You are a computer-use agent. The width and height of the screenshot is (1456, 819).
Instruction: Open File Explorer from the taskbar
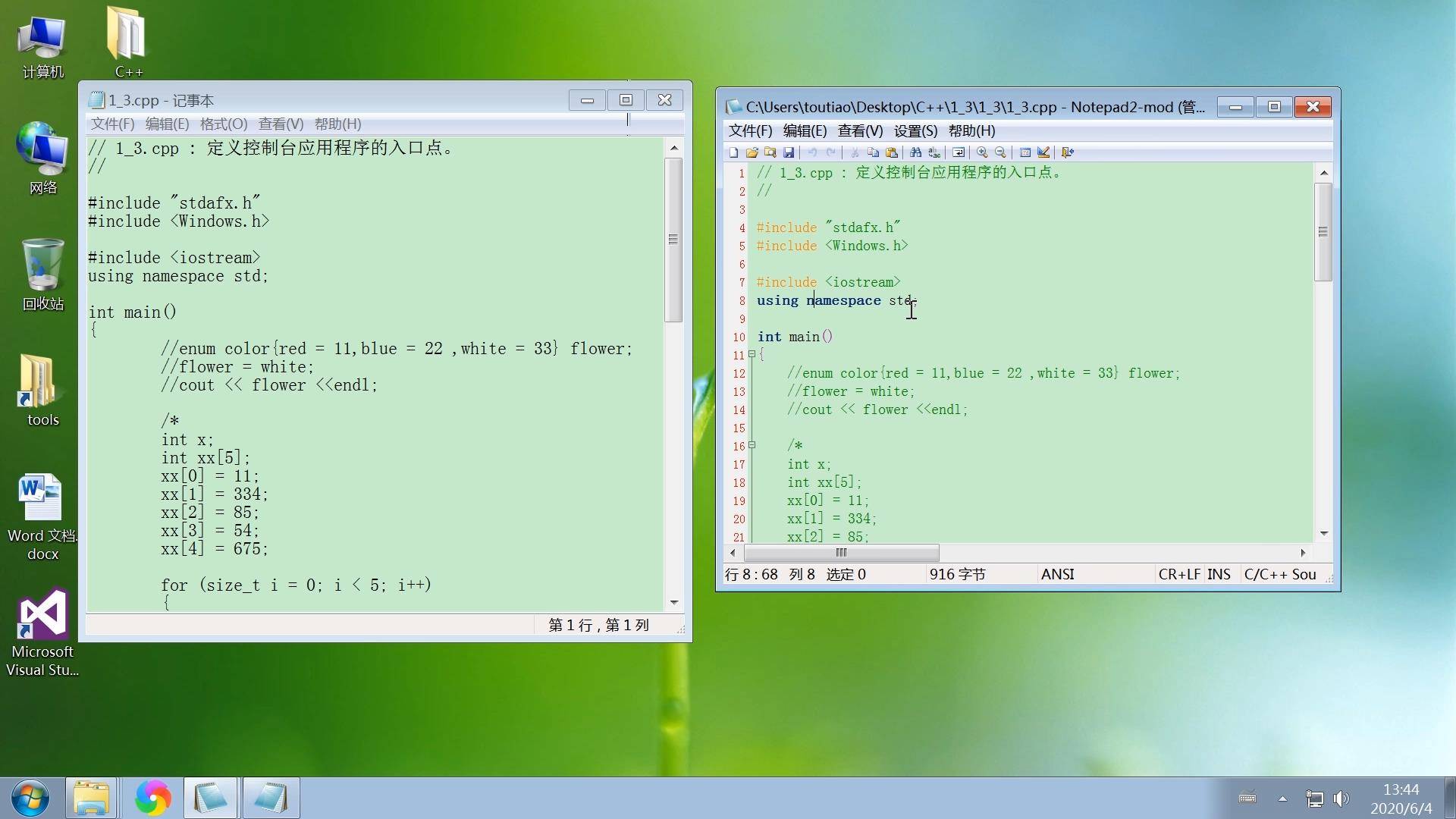tap(91, 799)
